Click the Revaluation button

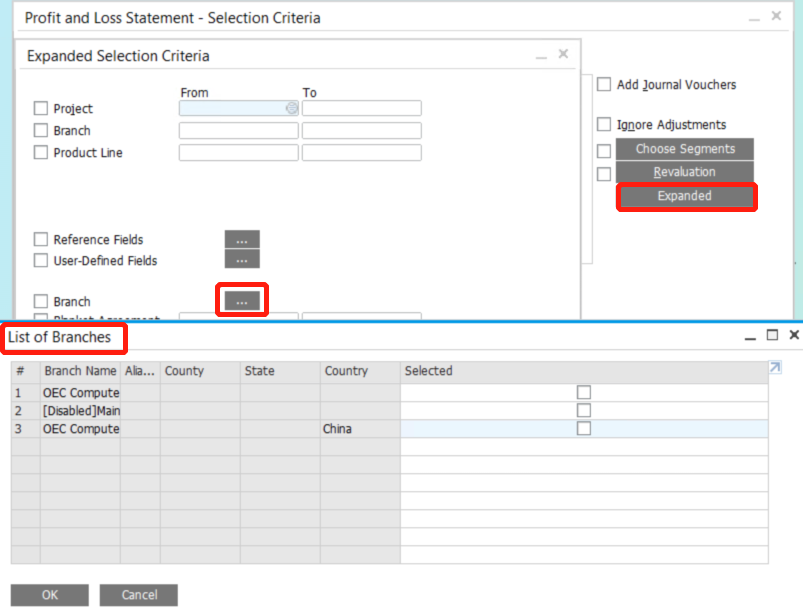[x=686, y=171]
